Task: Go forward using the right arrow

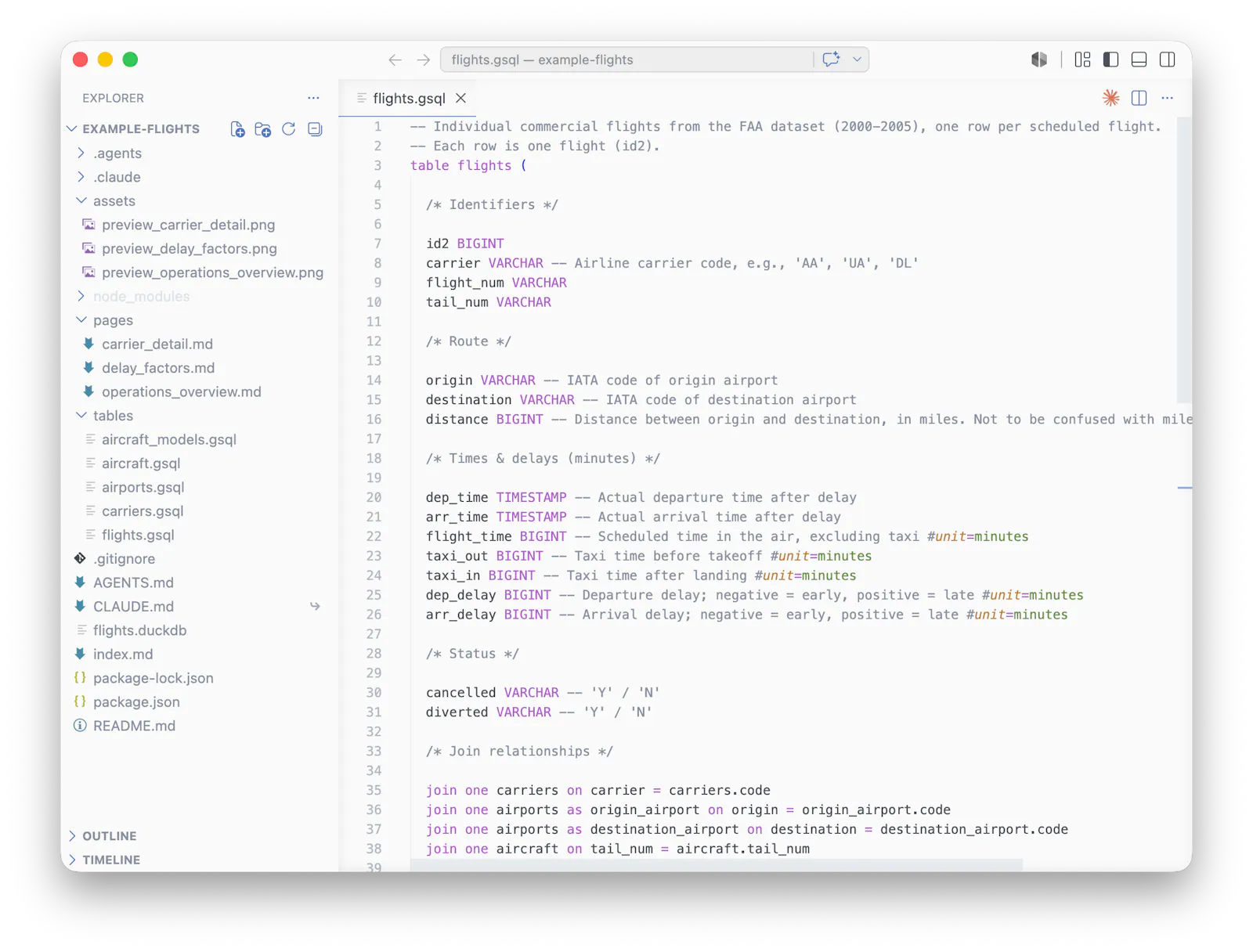Action: 424,59
